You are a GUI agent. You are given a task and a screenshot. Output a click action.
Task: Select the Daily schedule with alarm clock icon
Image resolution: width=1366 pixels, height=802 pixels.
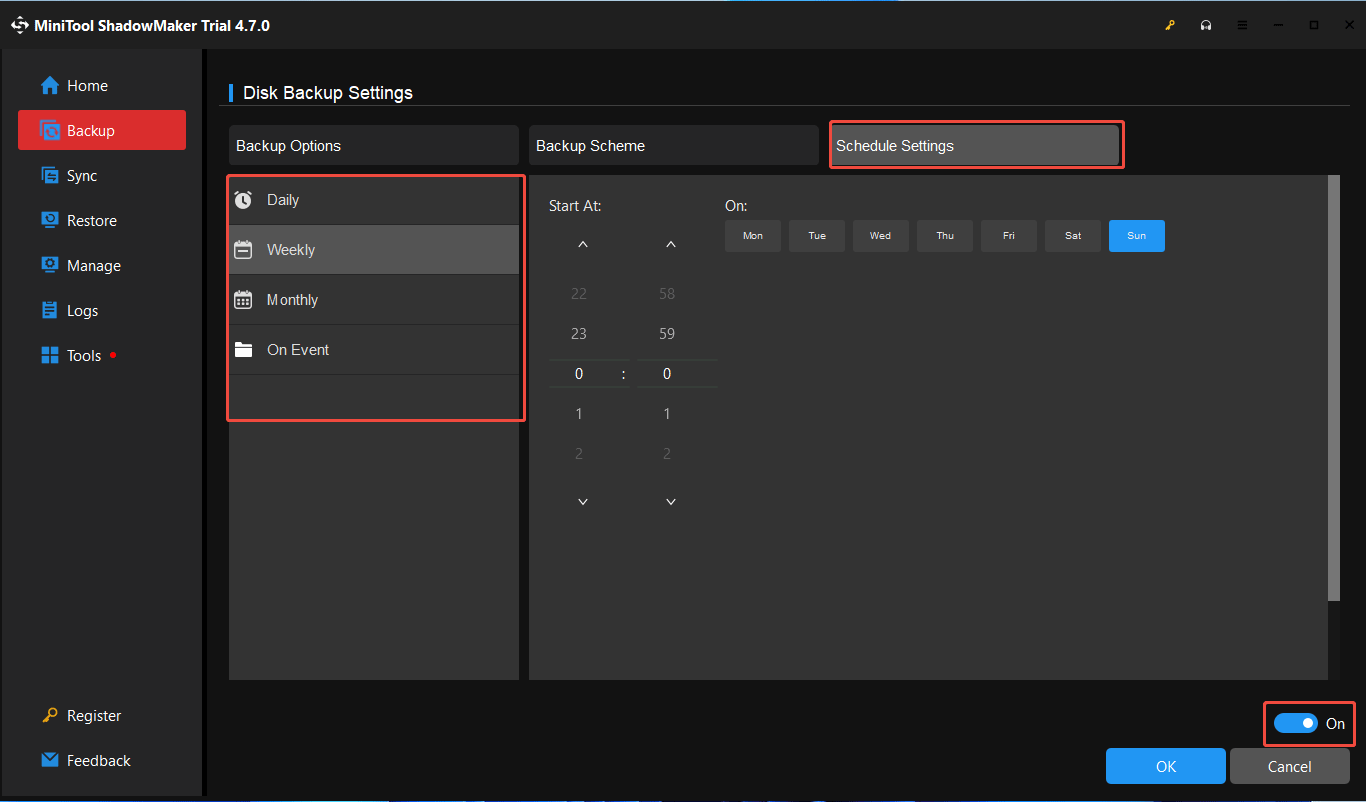point(283,199)
